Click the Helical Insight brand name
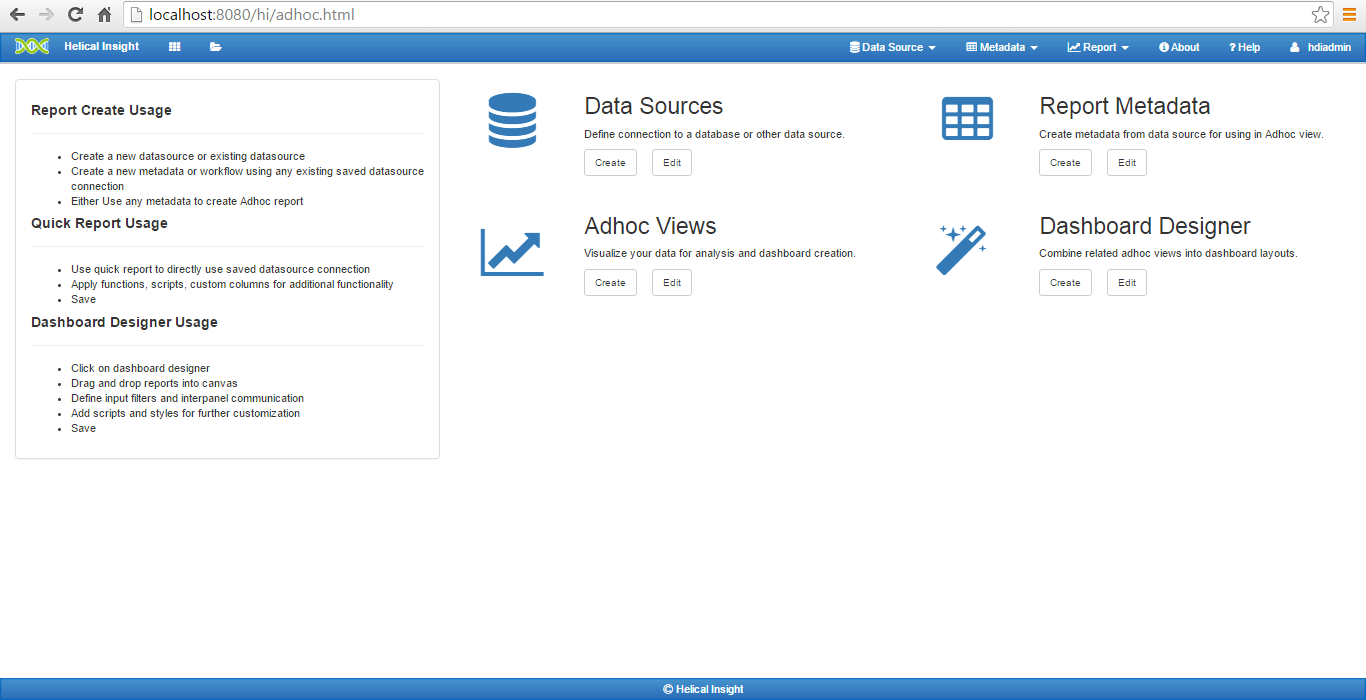This screenshot has width=1366, height=700. pyautogui.click(x=102, y=46)
